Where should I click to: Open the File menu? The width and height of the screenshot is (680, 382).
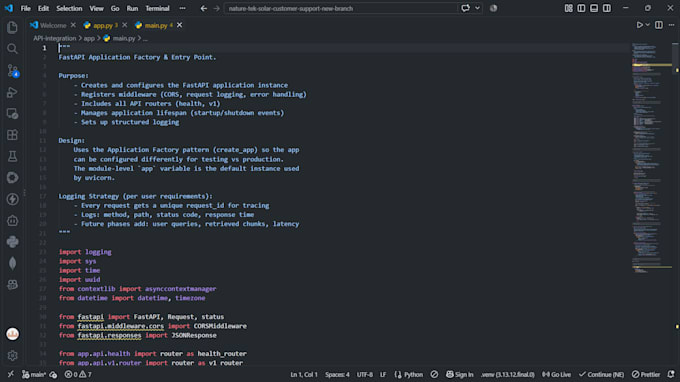coord(26,8)
